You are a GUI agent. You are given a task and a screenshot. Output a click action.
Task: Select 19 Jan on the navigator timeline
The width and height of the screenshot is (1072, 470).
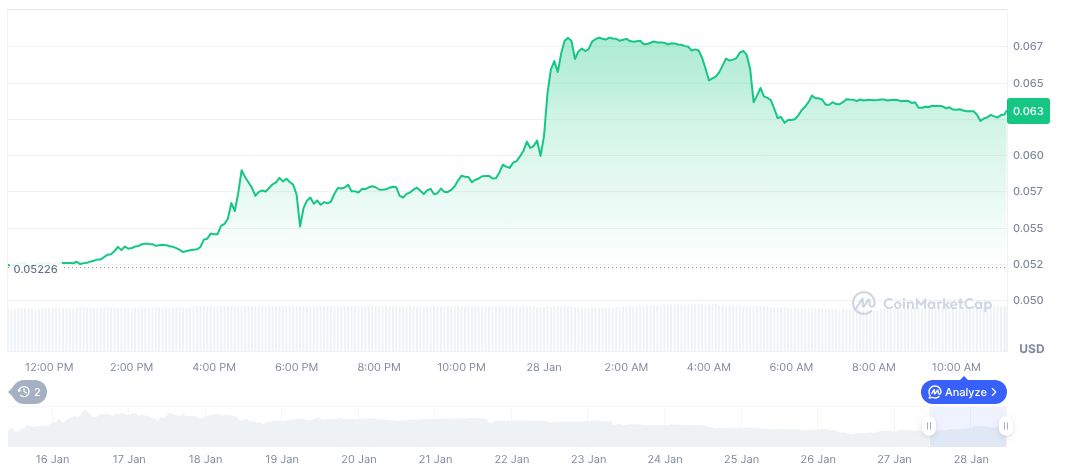282,459
